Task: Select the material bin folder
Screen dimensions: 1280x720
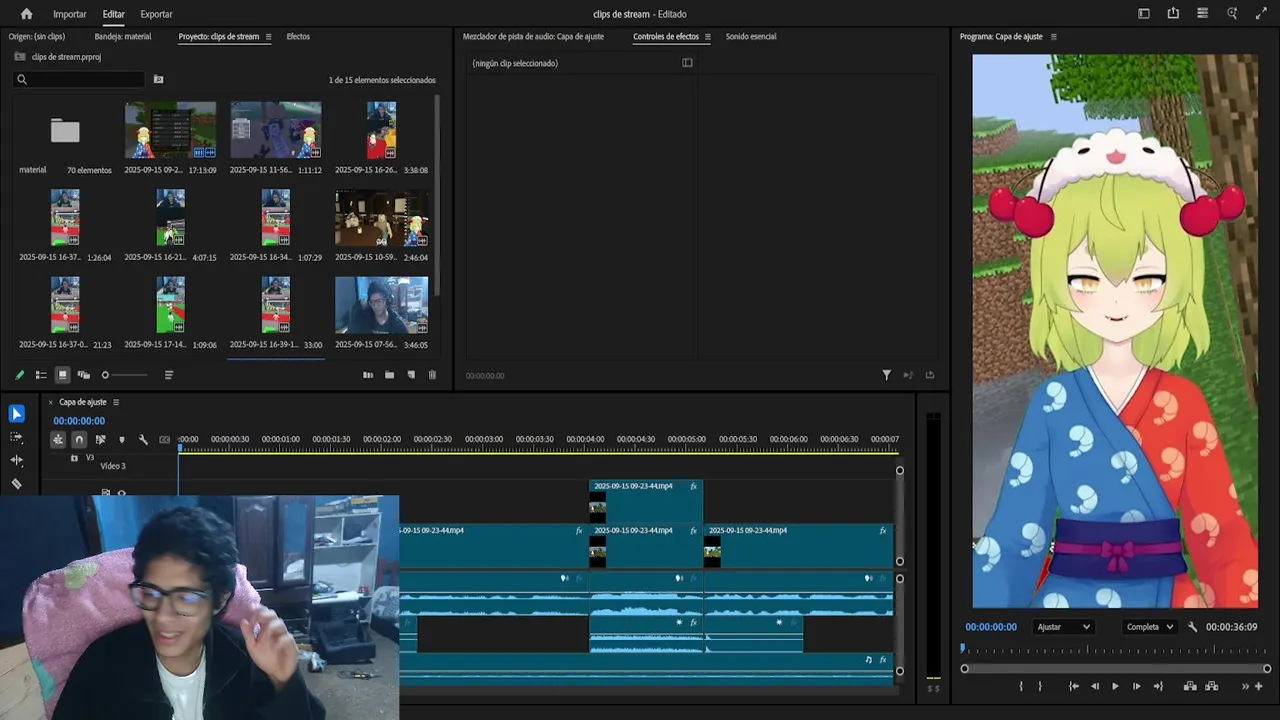Action: [x=65, y=131]
